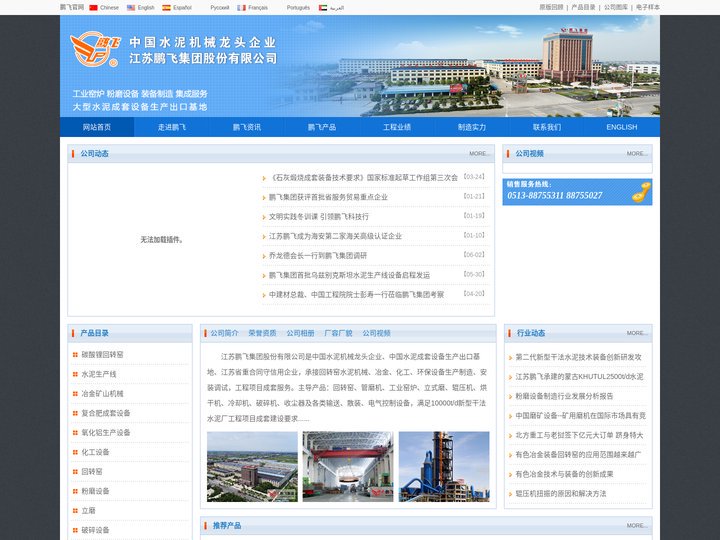Open 公司图库 link at top right

[x=615, y=7]
